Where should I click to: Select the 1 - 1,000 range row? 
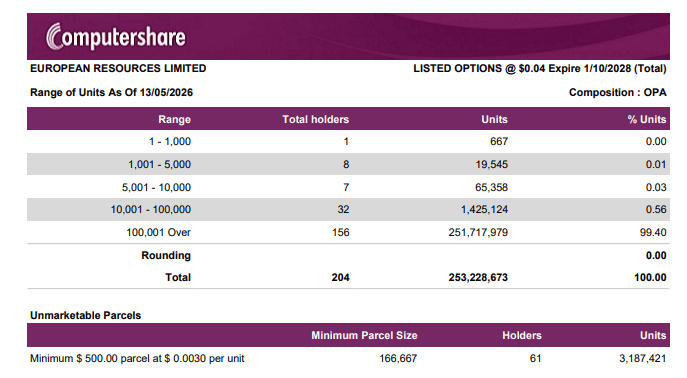tap(348, 141)
